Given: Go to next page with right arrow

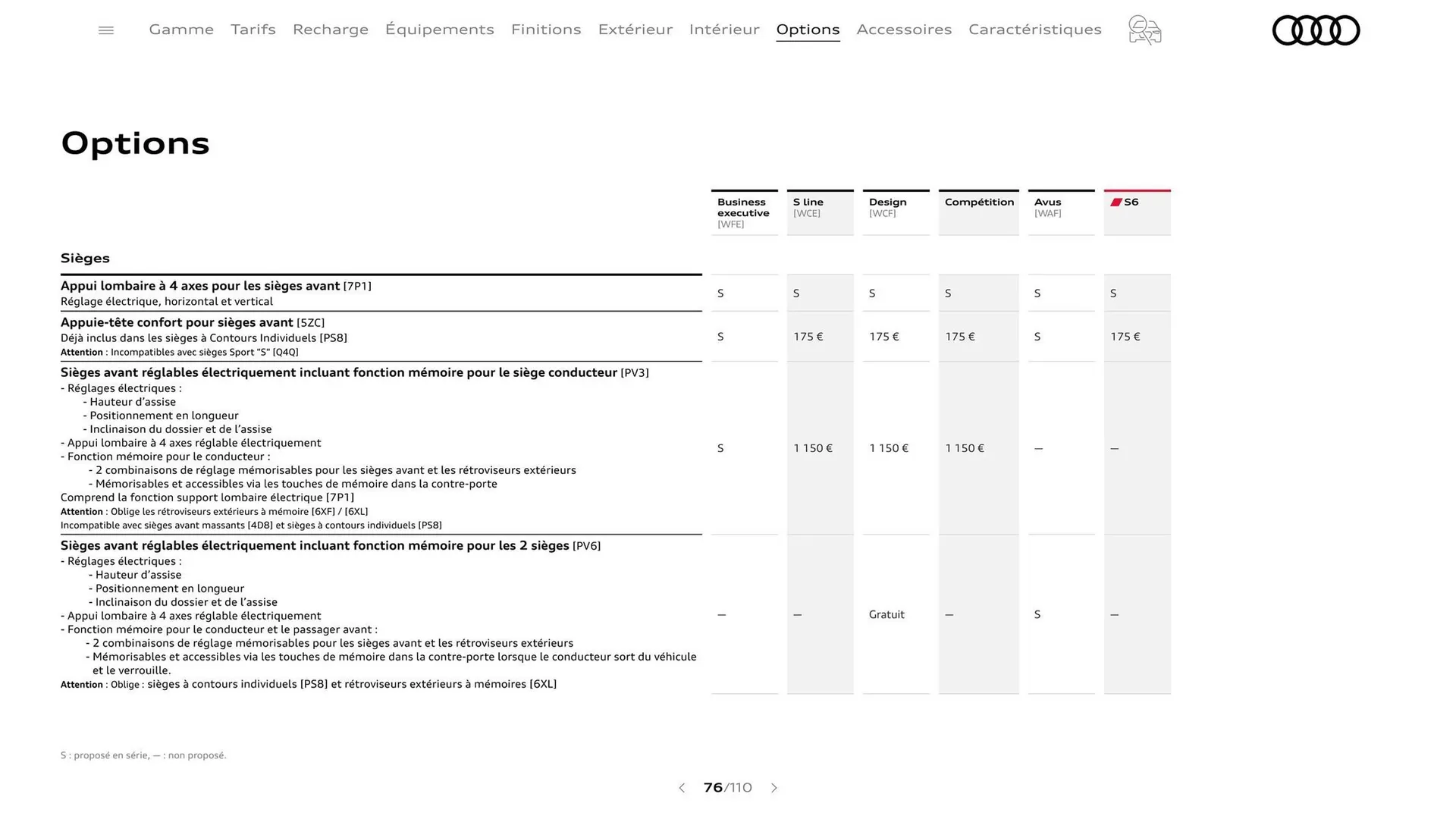Looking at the screenshot, I should (x=774, y=788).
